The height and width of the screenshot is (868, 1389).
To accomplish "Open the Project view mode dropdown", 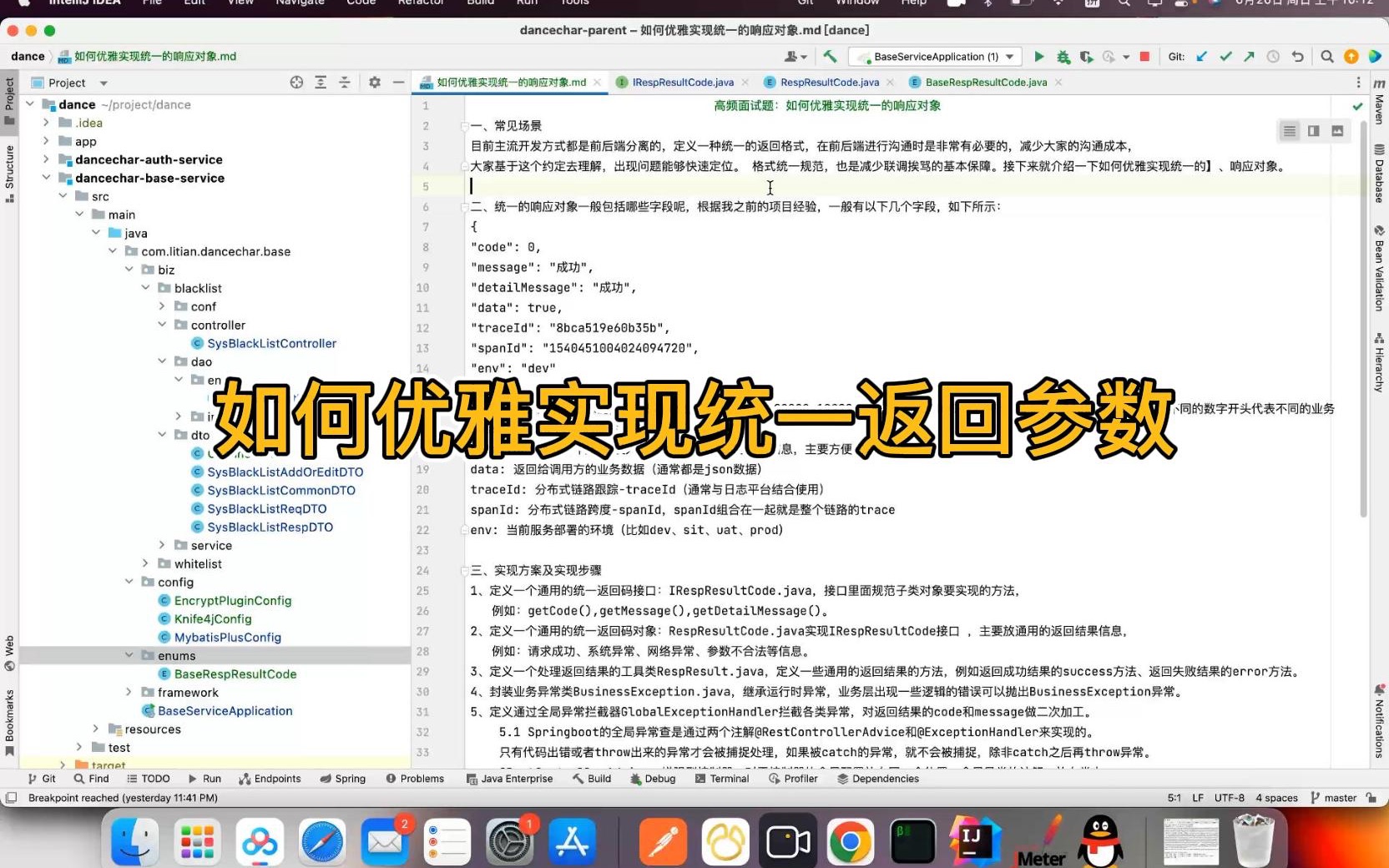I will [x=104, y=83].
